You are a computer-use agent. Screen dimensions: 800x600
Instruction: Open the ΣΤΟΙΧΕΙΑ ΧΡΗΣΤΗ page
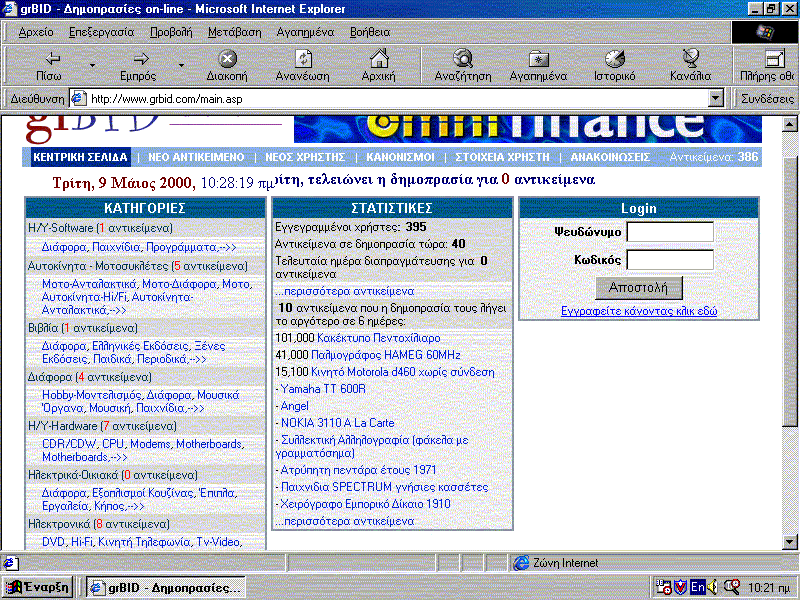[x=502, y=157]
